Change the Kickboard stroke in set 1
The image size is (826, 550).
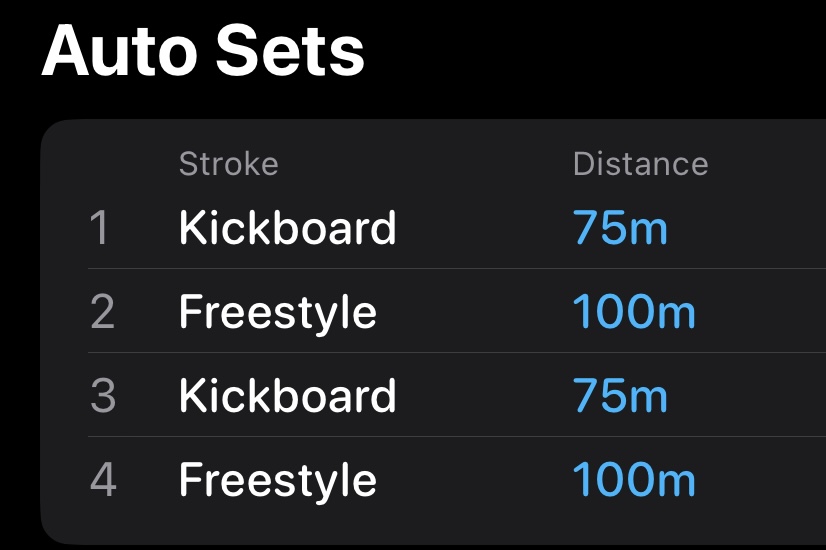point(287,229)
